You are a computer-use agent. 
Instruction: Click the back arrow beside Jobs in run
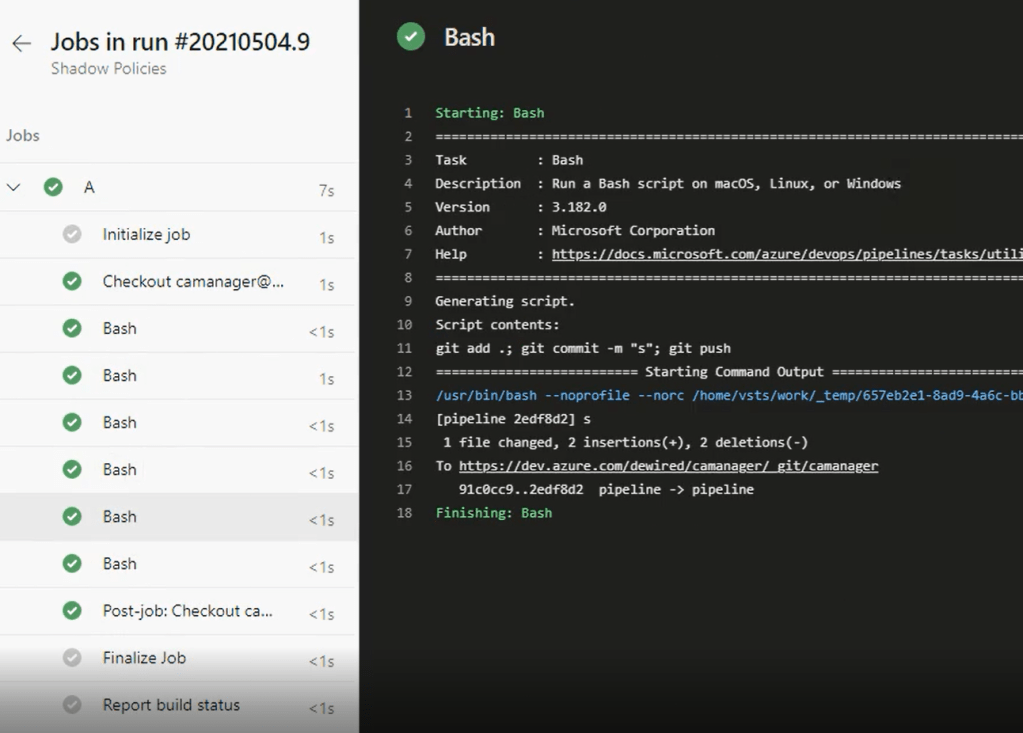(21, 44)
